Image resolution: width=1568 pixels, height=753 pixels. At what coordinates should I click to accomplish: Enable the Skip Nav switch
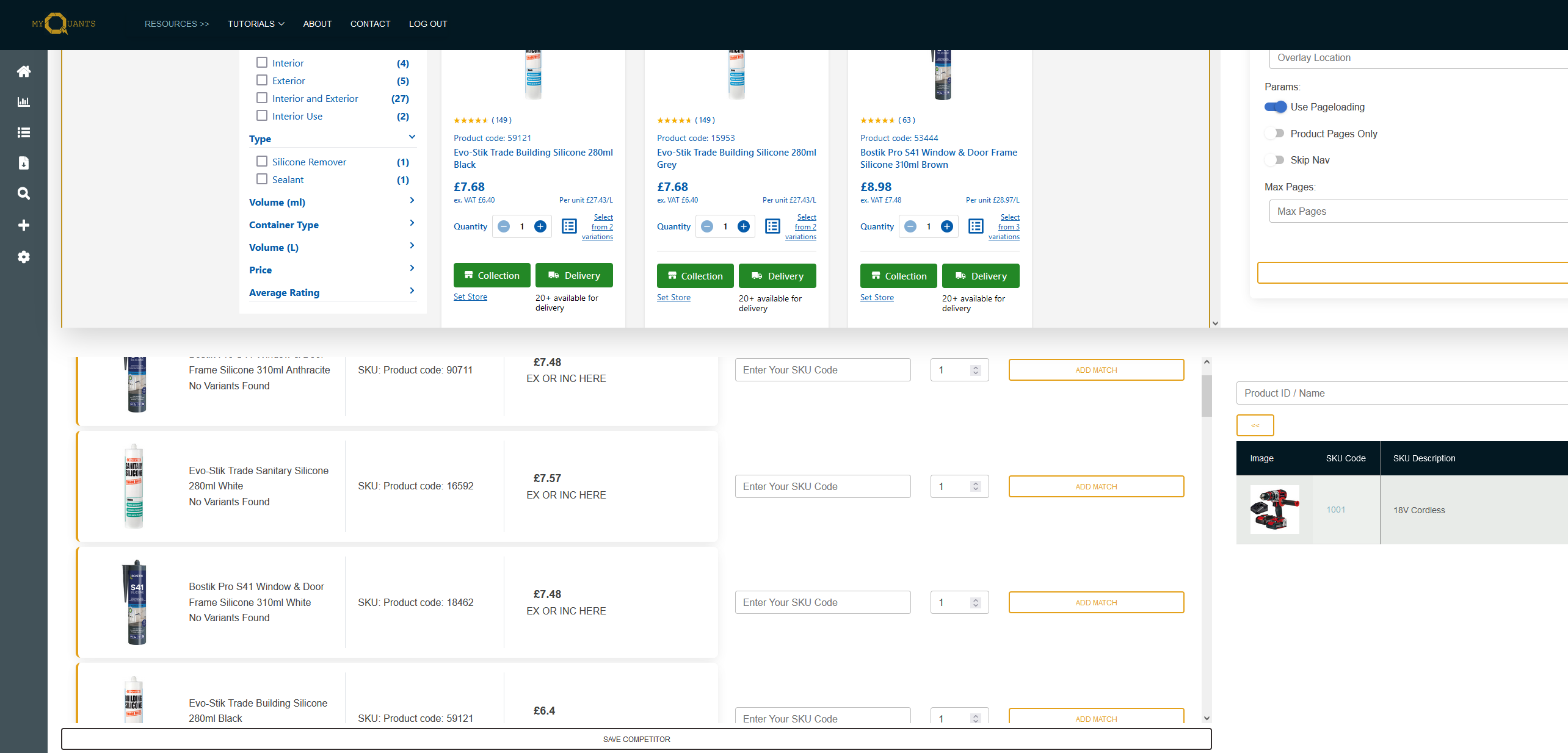(x=1275, y=160)
